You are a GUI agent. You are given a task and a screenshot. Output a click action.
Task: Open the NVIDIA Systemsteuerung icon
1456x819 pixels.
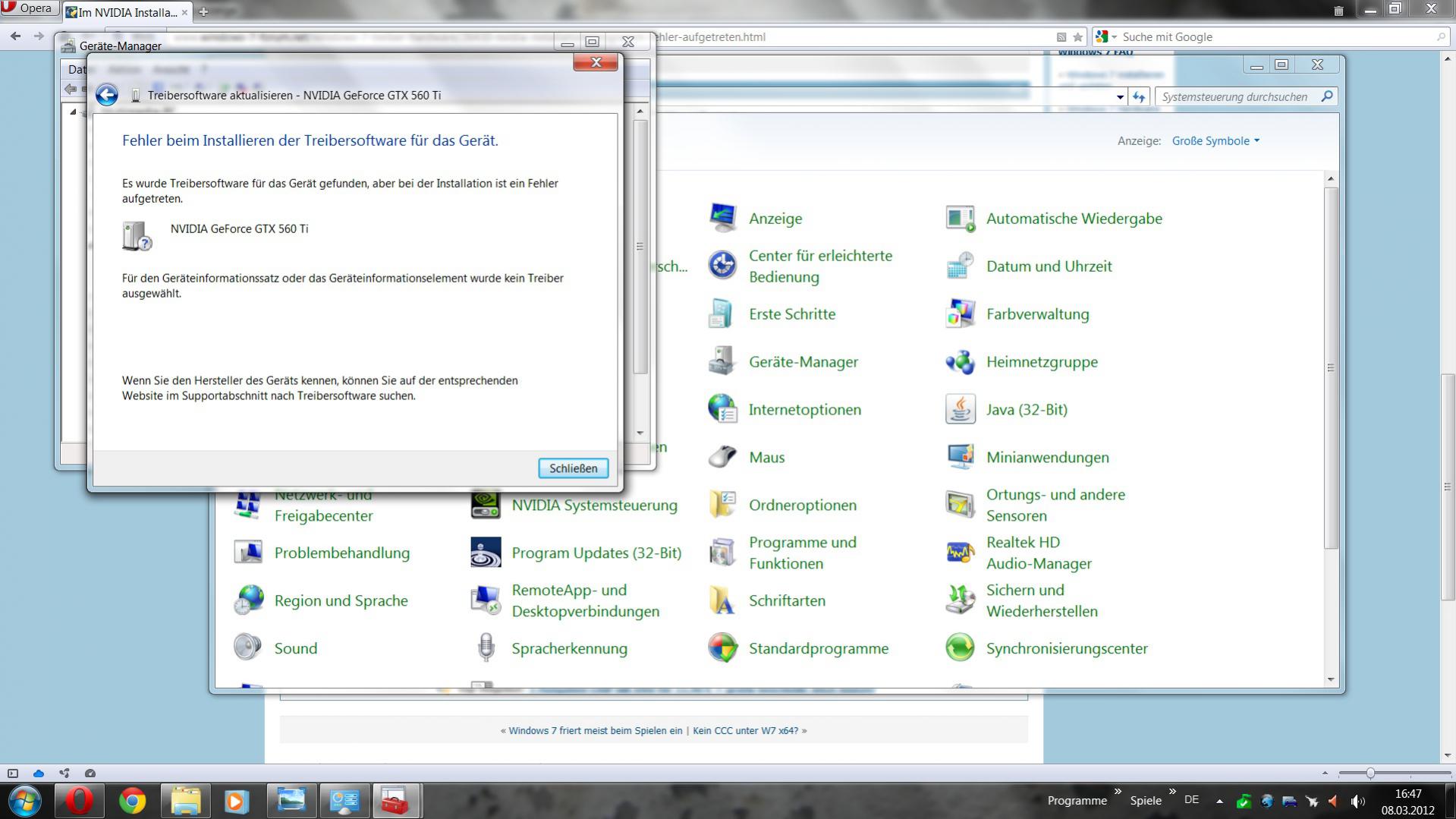486,506
